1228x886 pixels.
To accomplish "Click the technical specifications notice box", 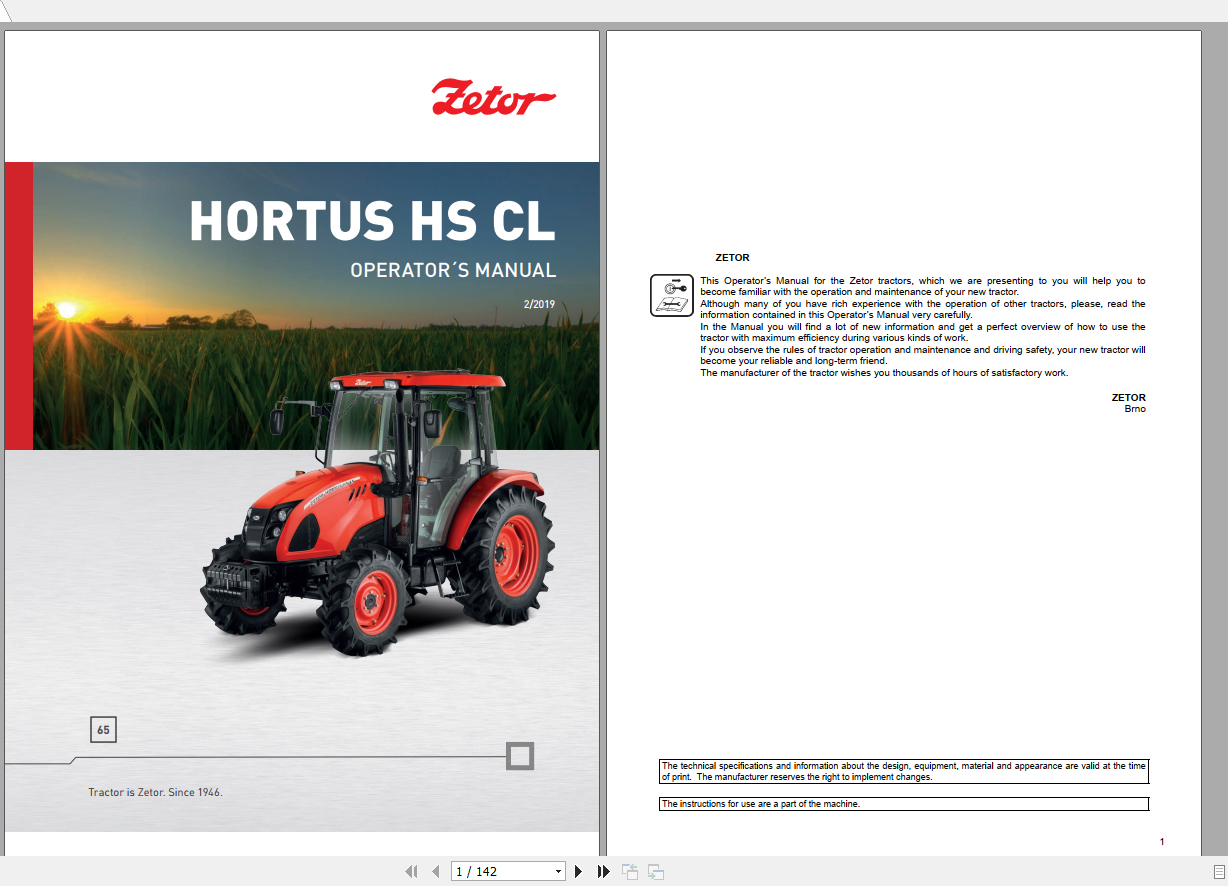I will (x=904, y=772).
